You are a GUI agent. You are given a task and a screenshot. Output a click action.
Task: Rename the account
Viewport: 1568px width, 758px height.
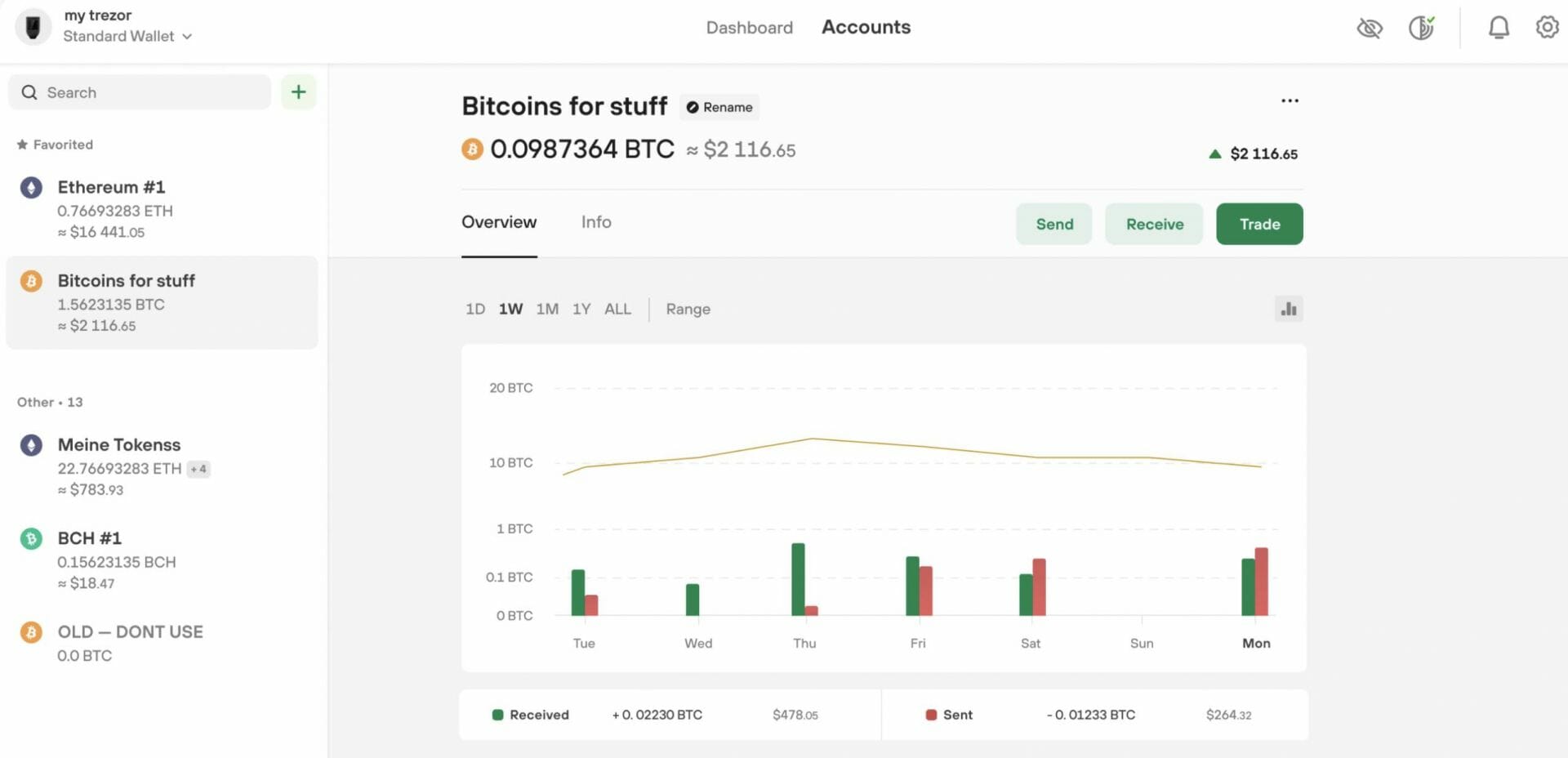(x=719, y=107)
